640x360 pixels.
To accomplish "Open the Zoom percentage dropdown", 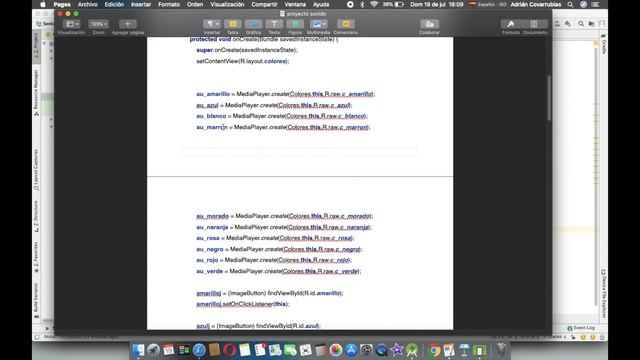I will tap(98, 24).
